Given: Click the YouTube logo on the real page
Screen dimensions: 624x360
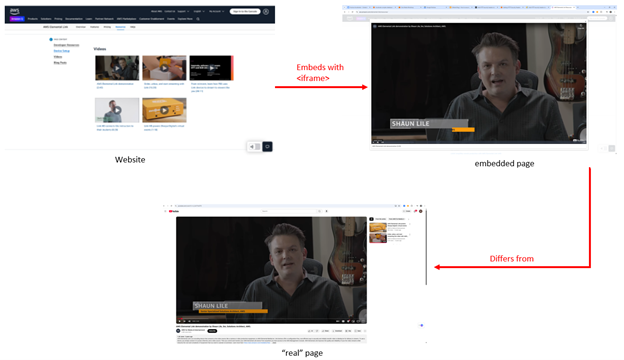Looking at the screenshot, I should click(174, 211).
